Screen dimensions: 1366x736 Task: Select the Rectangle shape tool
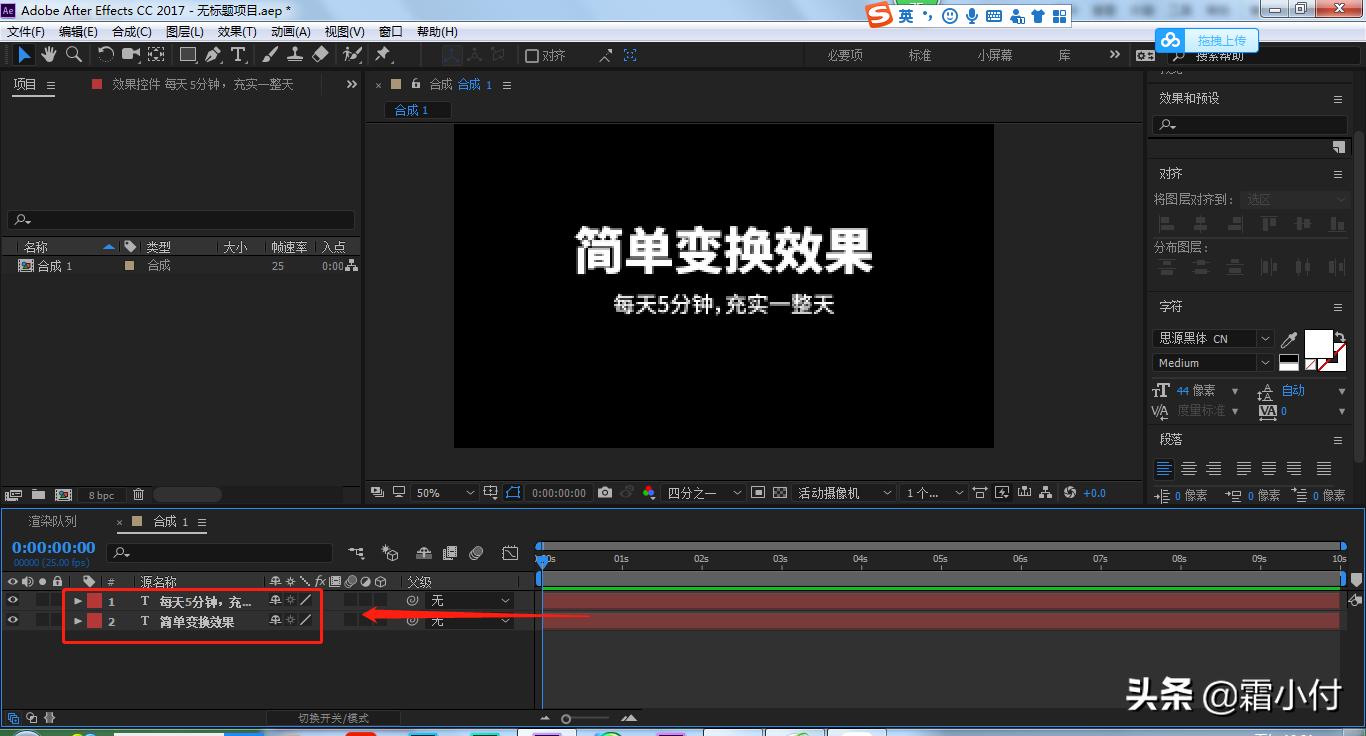[x=188, y=55]
